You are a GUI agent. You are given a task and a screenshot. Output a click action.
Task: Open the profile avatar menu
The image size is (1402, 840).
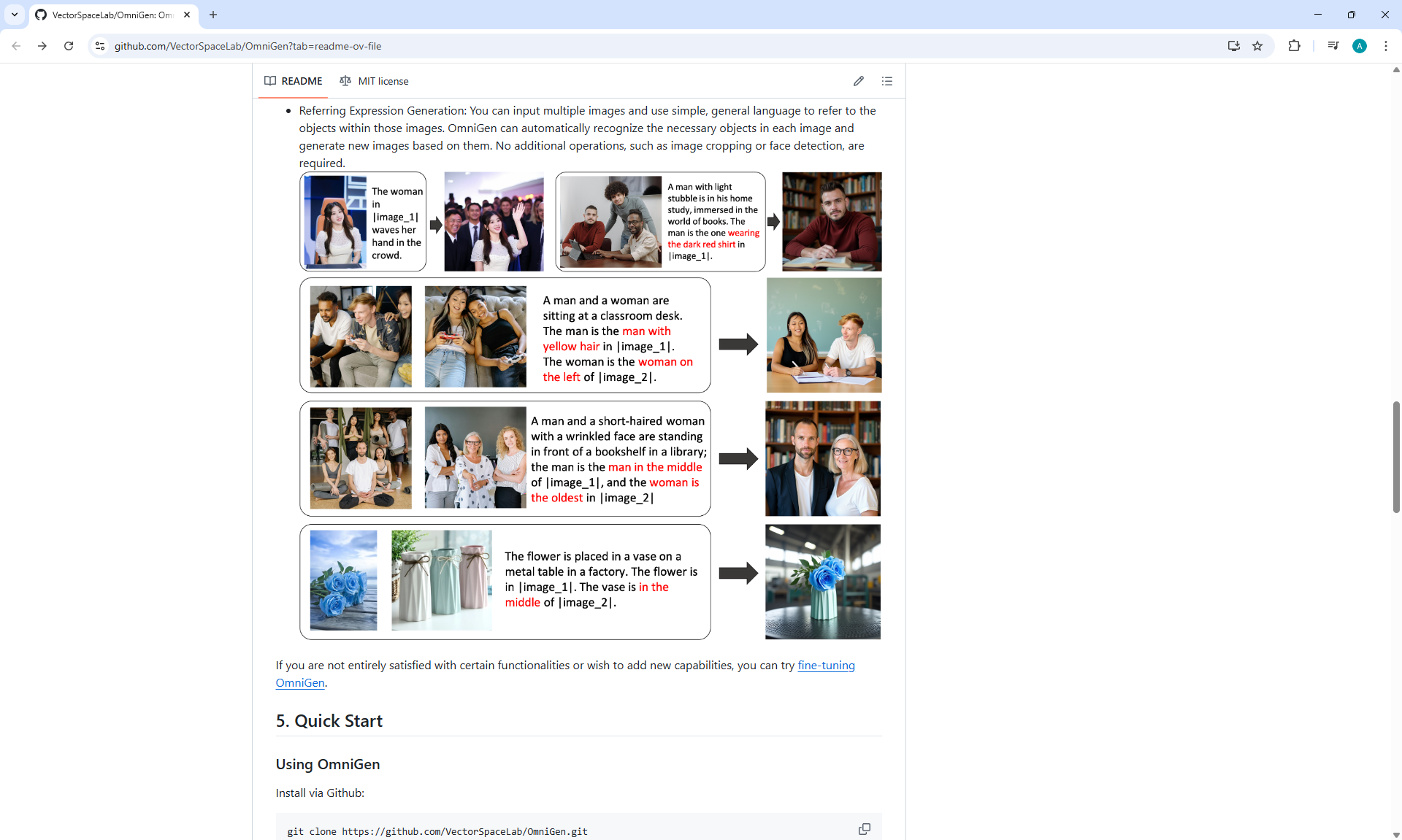1359,46
